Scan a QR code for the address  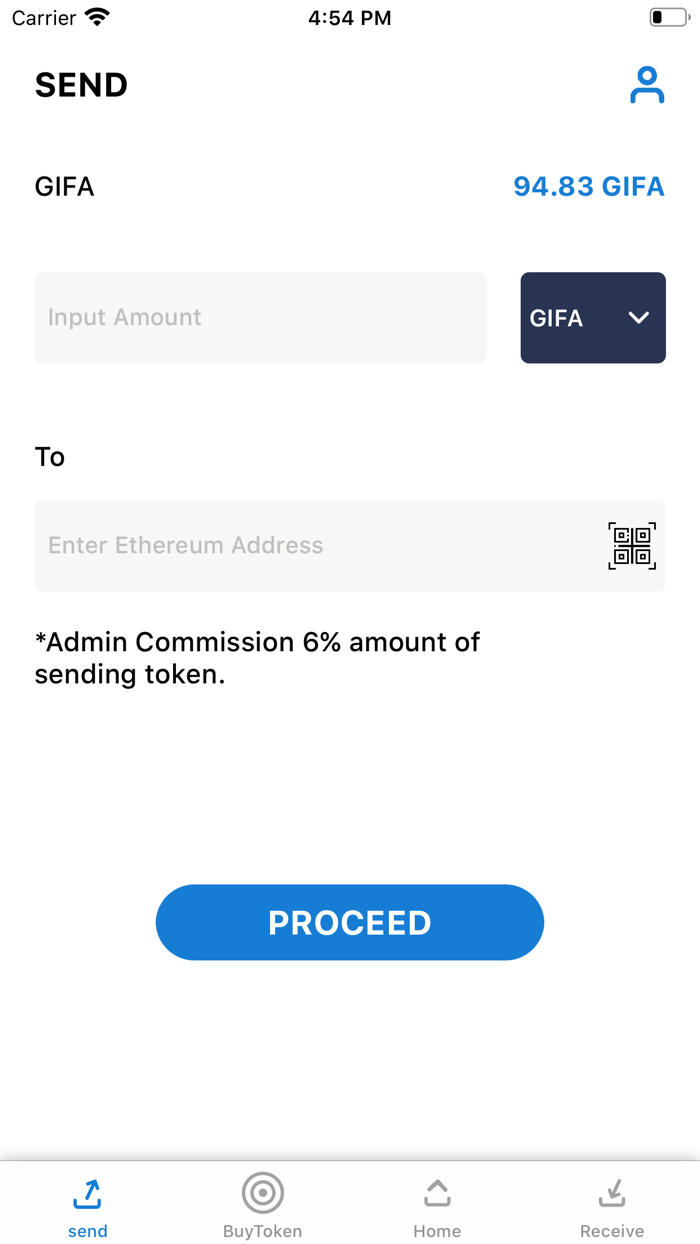(632, 545)
